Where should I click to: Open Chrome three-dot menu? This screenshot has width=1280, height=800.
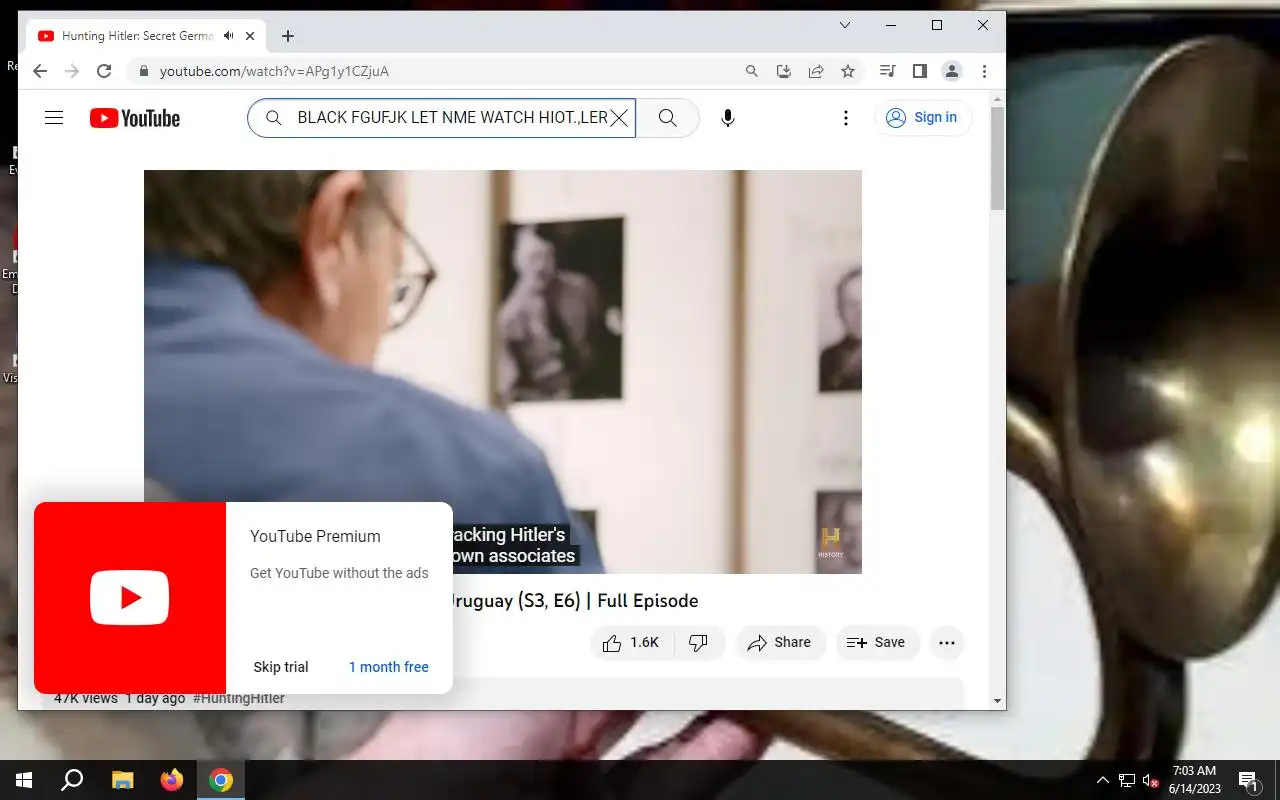(985, 71)
